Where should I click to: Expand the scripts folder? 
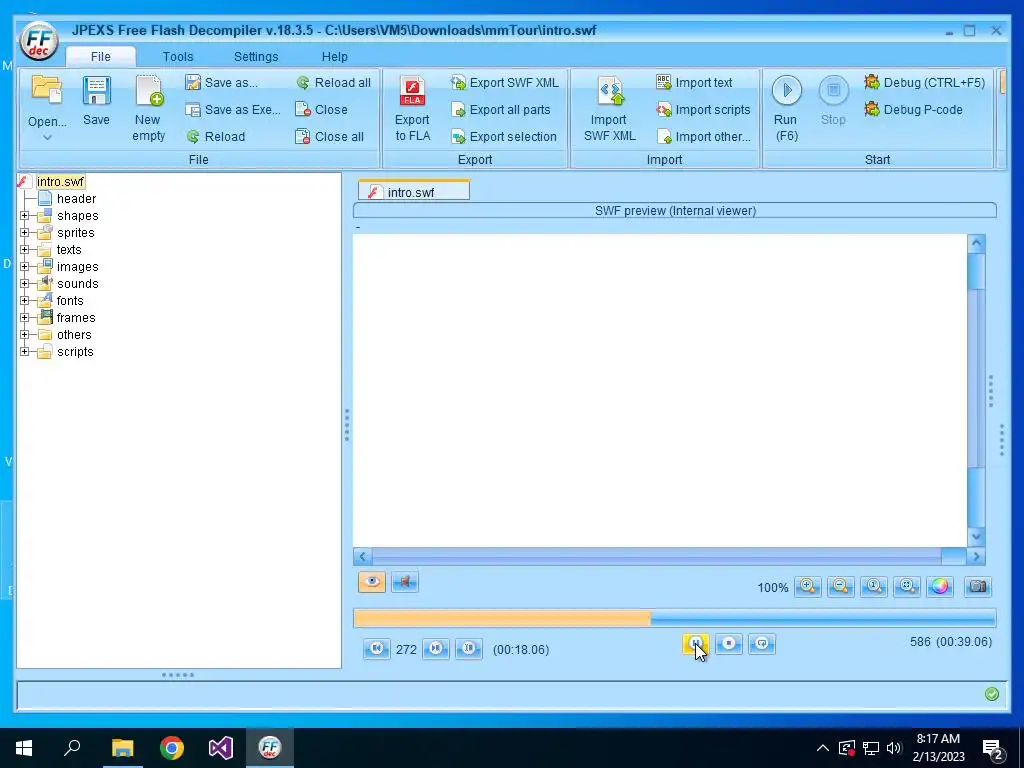coord(25,351)
